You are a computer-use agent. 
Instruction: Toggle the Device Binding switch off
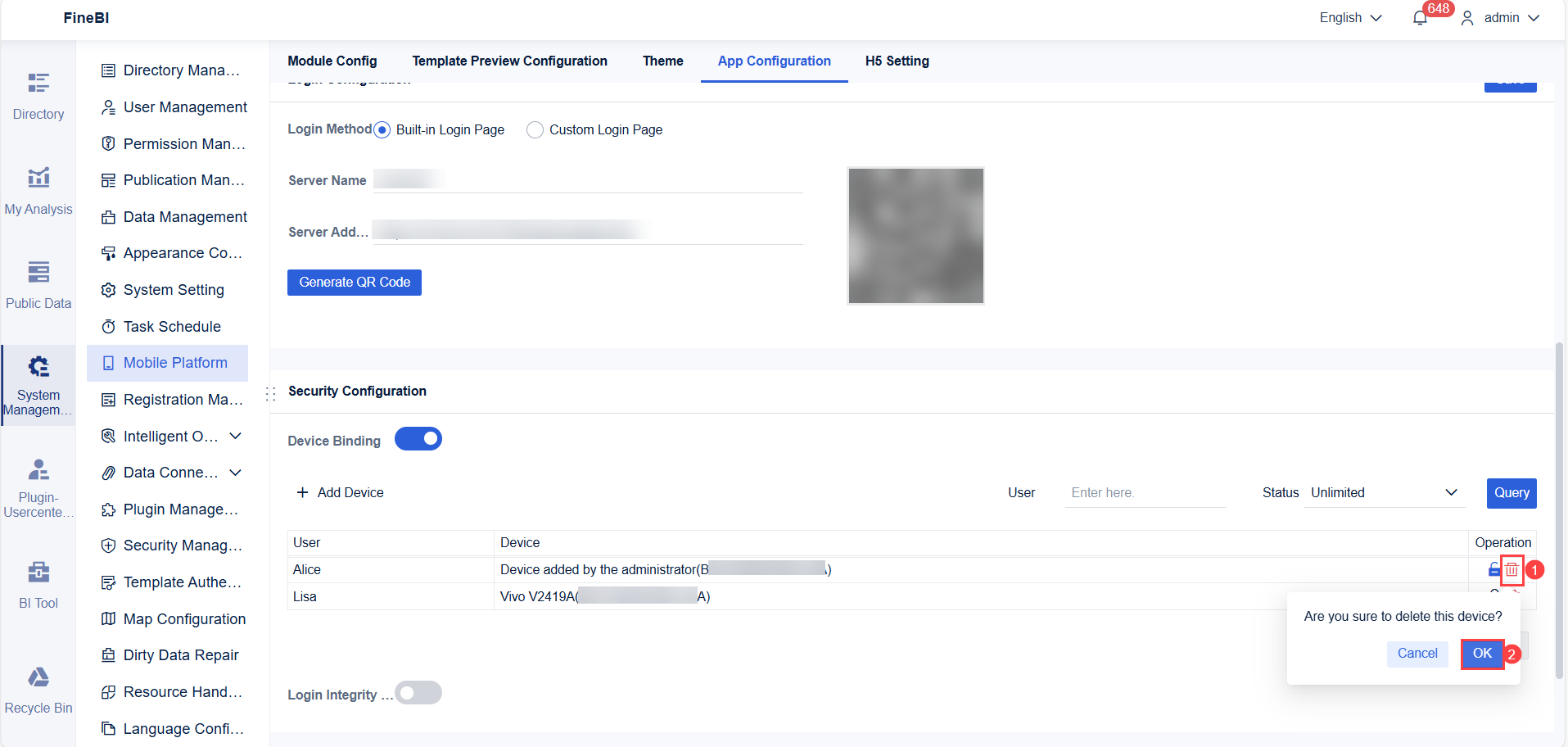[x=418, y=439]
